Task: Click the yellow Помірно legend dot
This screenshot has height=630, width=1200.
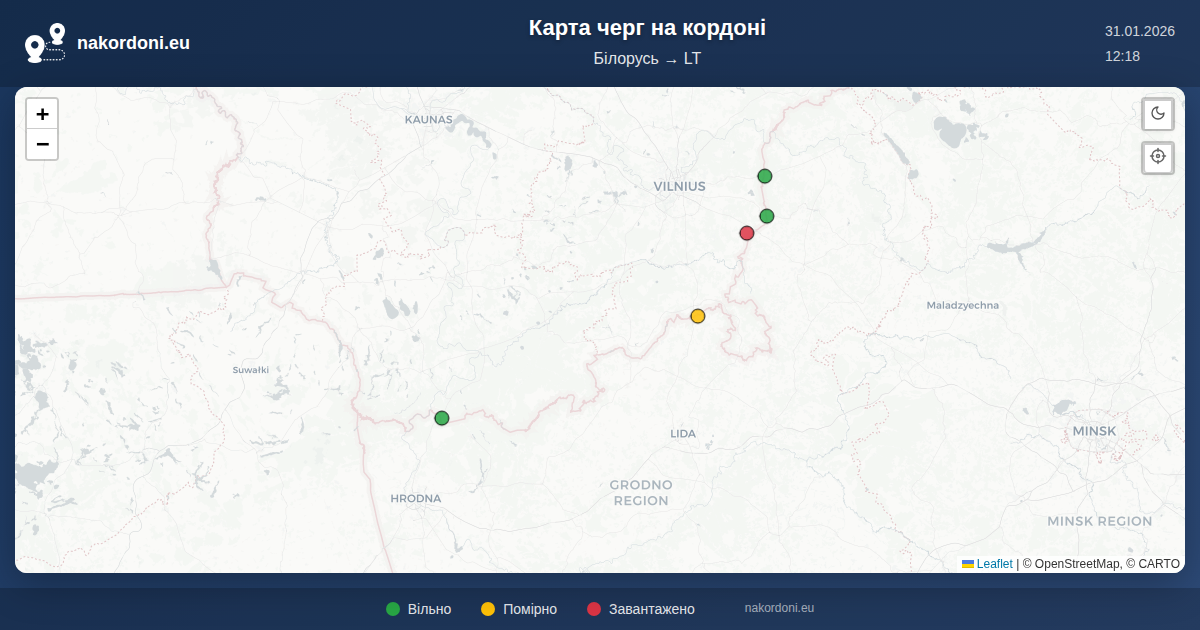Action: (488, 609)
